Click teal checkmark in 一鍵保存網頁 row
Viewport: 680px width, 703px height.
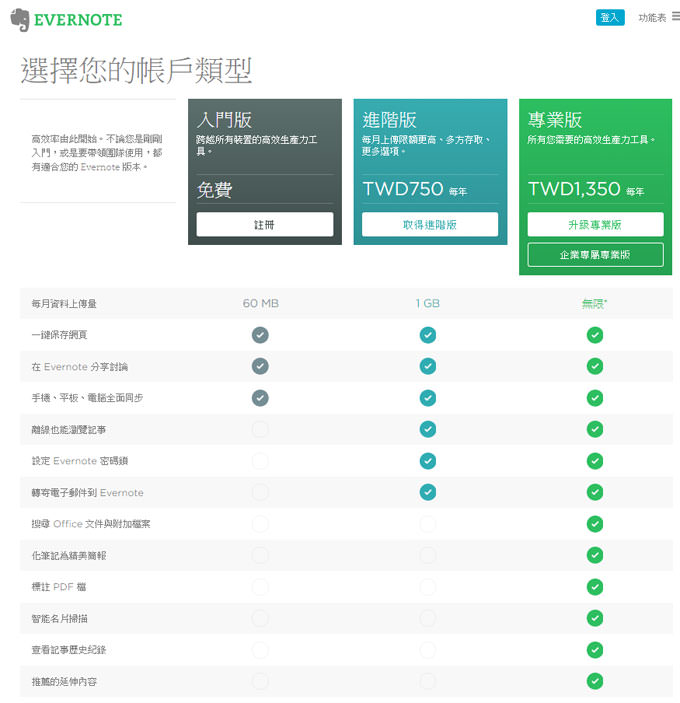(428, 335)
